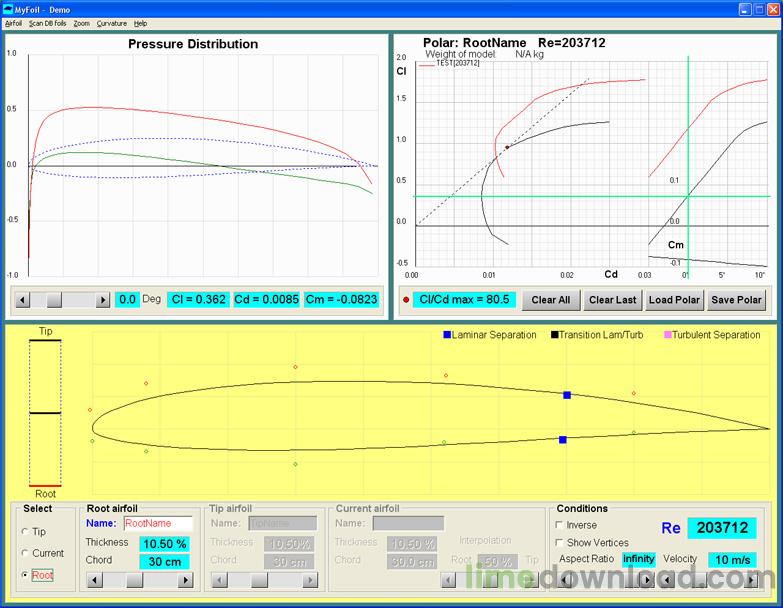Select the upper surface blue separation marker
This screenshot has height=608, width=783.
567,395
